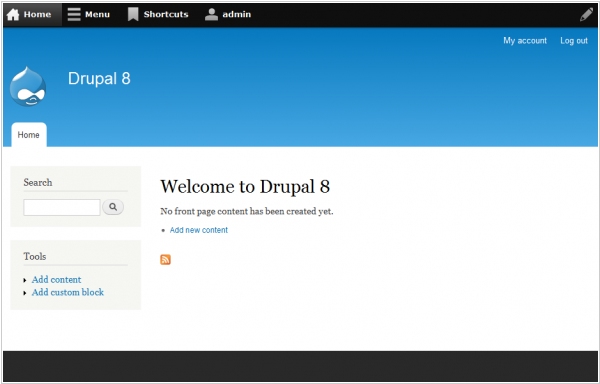Click the Tools block heading
600x384 pixels.
tap(34, 256)
